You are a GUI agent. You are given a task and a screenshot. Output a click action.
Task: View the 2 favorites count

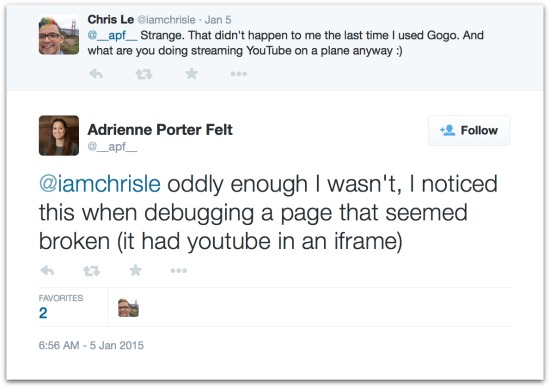[43, 313]
